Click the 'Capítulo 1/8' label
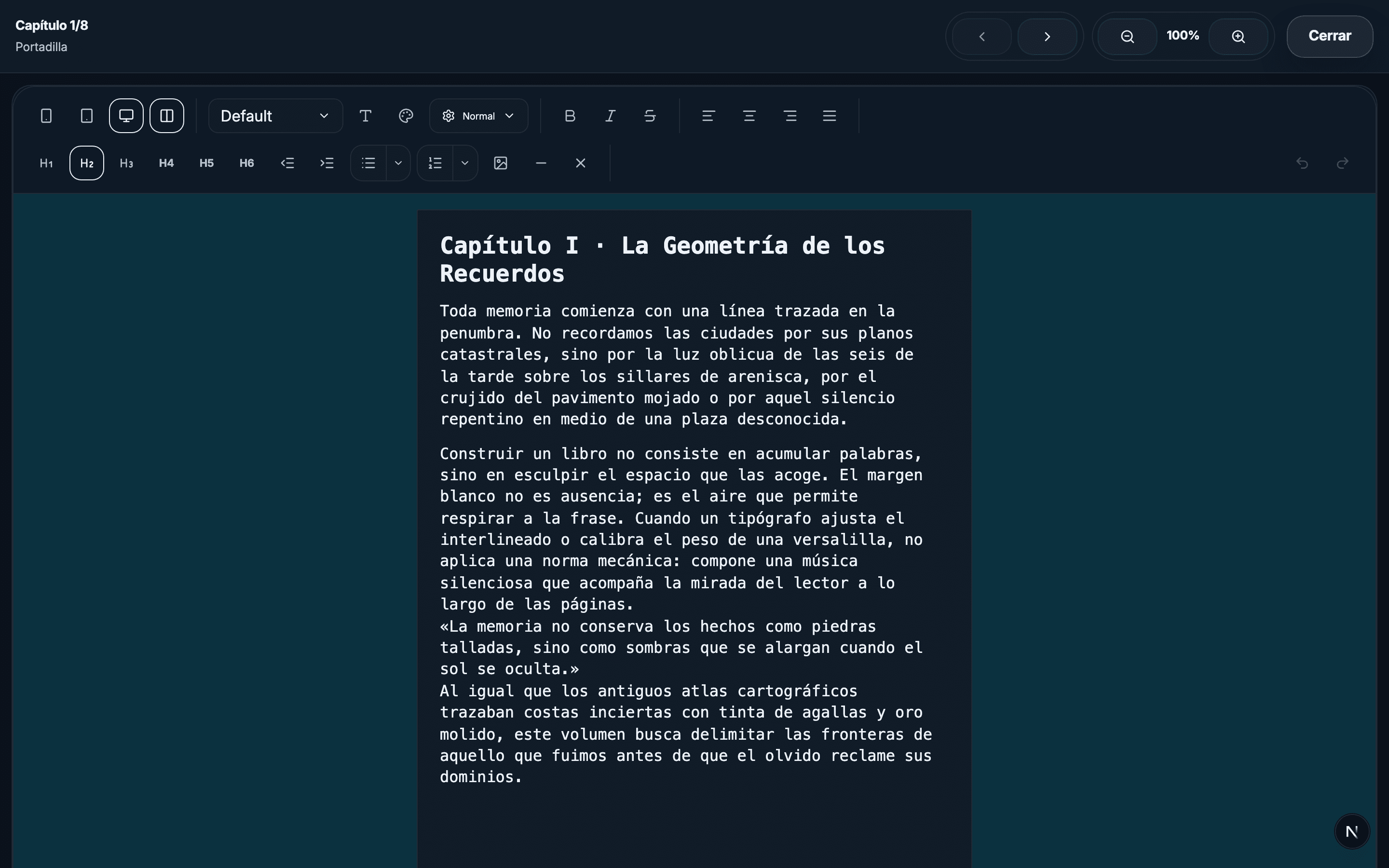 coord(52,25)
